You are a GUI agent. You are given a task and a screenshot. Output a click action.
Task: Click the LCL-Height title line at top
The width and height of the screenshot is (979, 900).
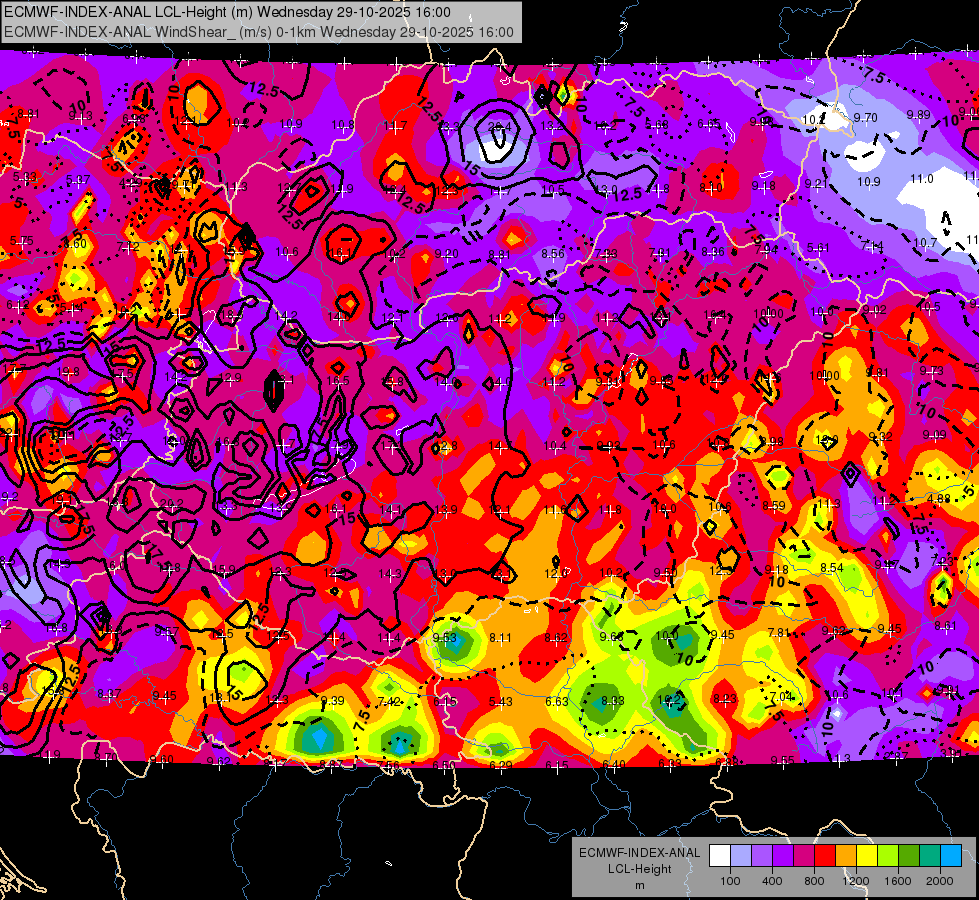227,12
